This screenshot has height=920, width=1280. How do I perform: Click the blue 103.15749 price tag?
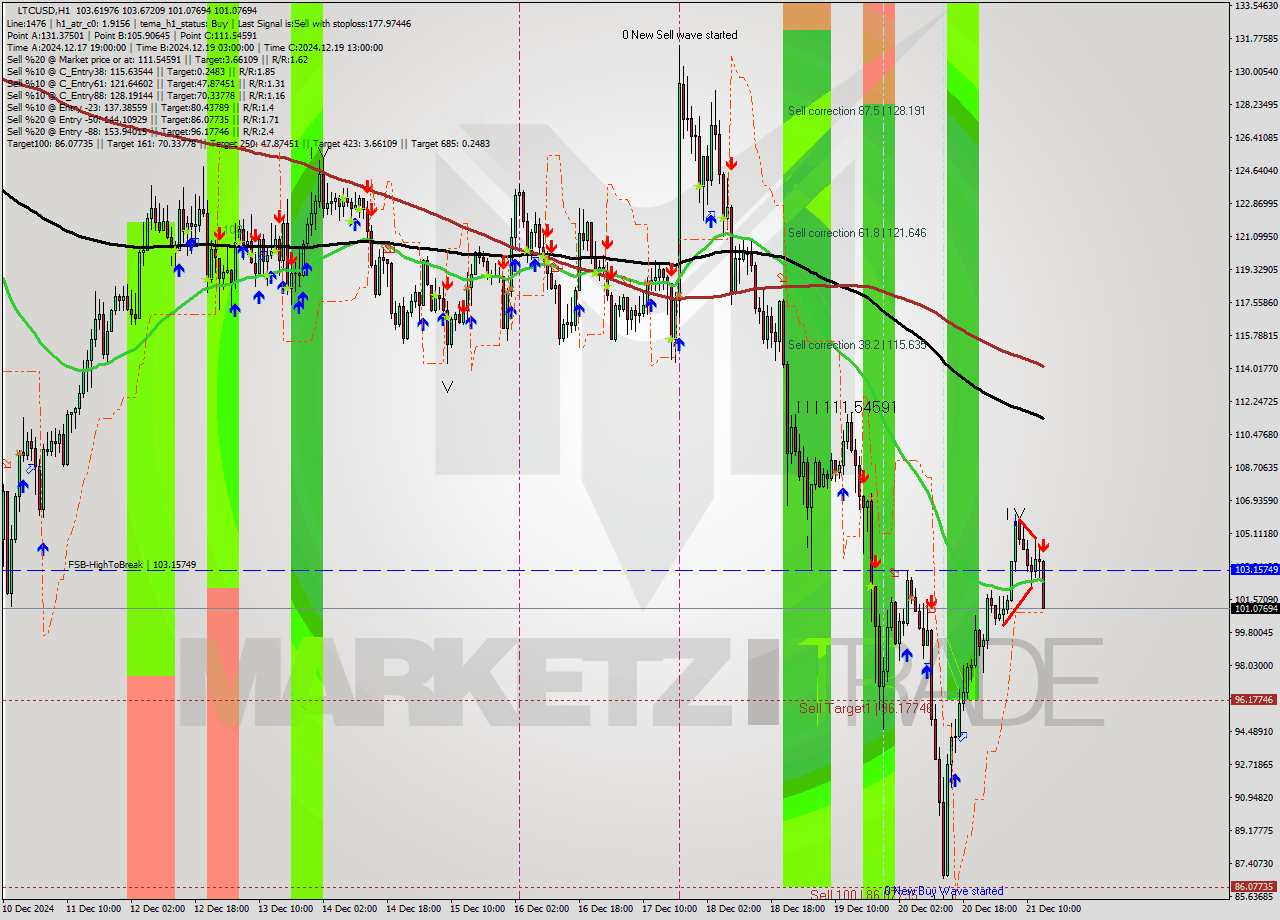1255,569
